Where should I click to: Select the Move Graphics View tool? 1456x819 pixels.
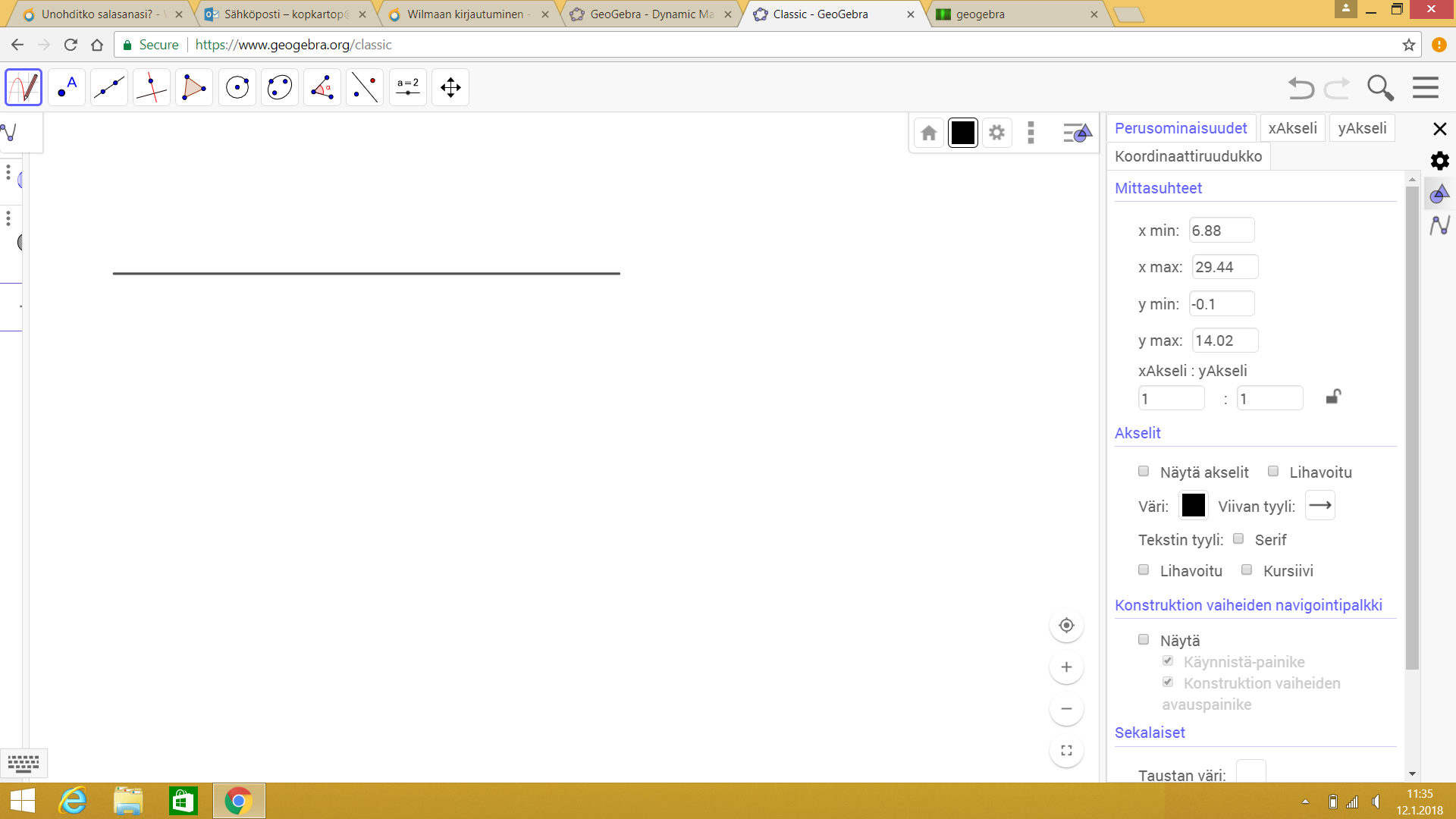pyautogui.click(x=450, y=88)
